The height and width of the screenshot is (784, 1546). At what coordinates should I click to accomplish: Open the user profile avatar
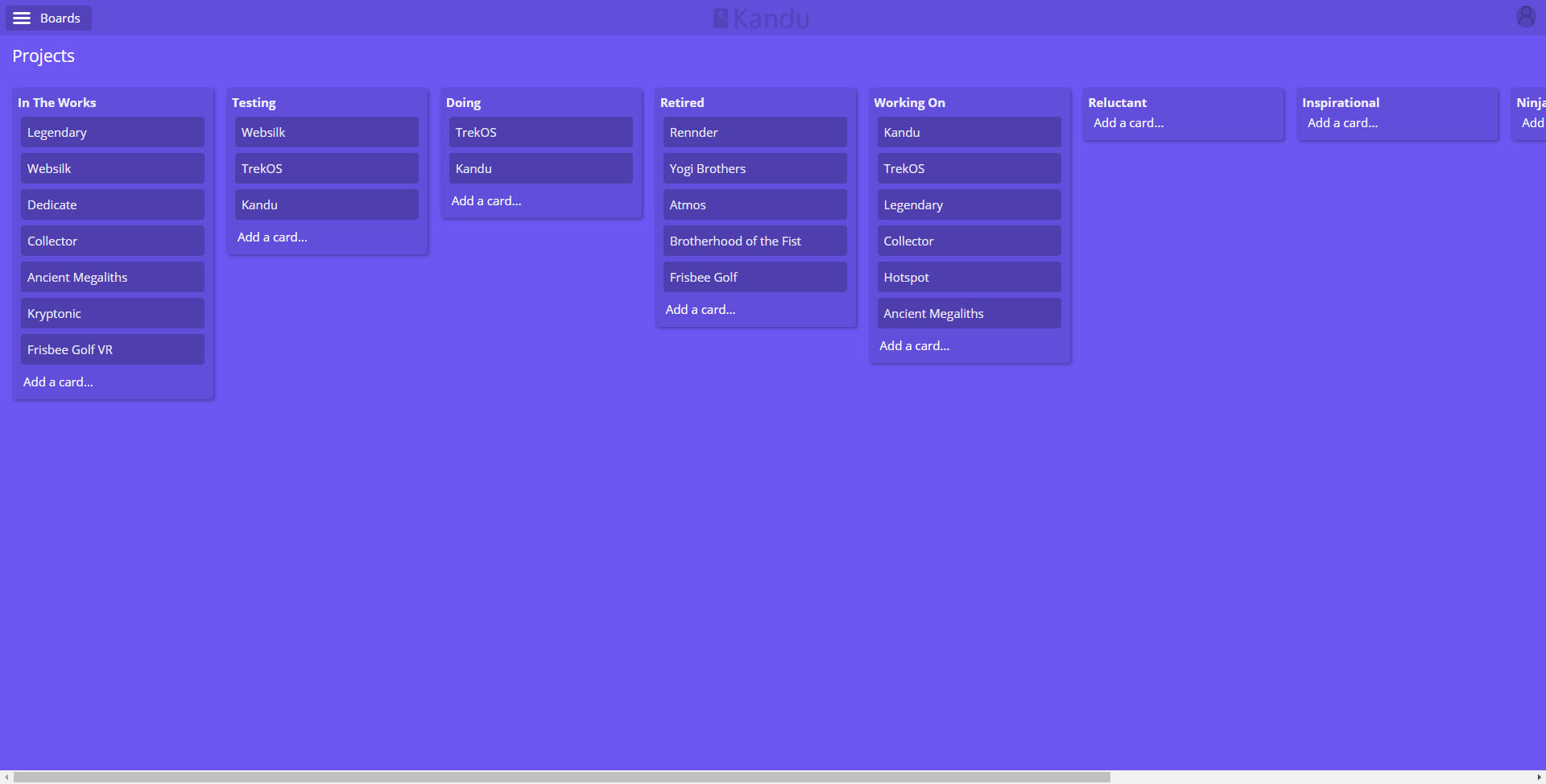[x=1527, y=17]
